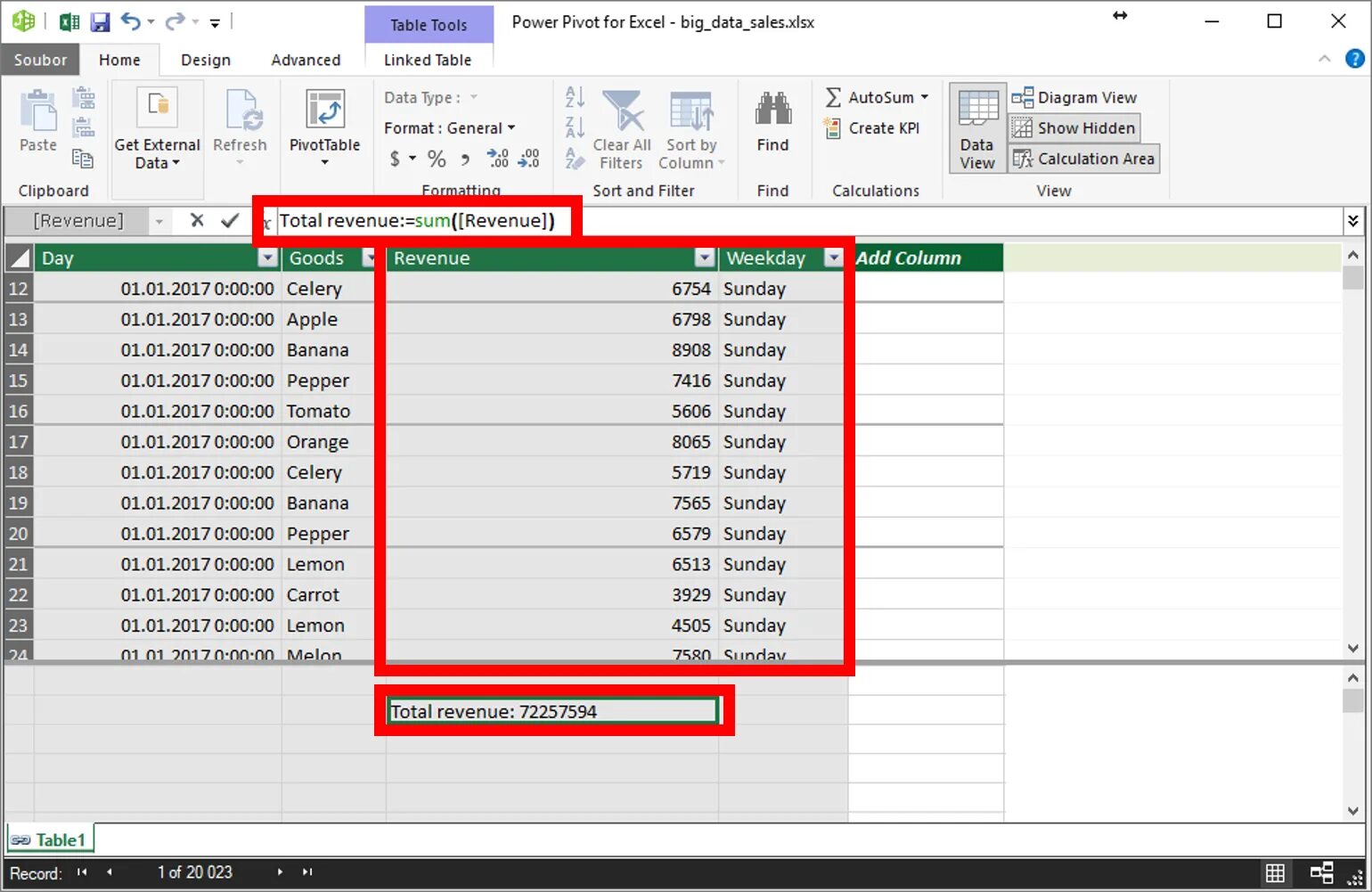Open the Design ribbon tab
This screenshot has width=1372, height=892.
206,60
